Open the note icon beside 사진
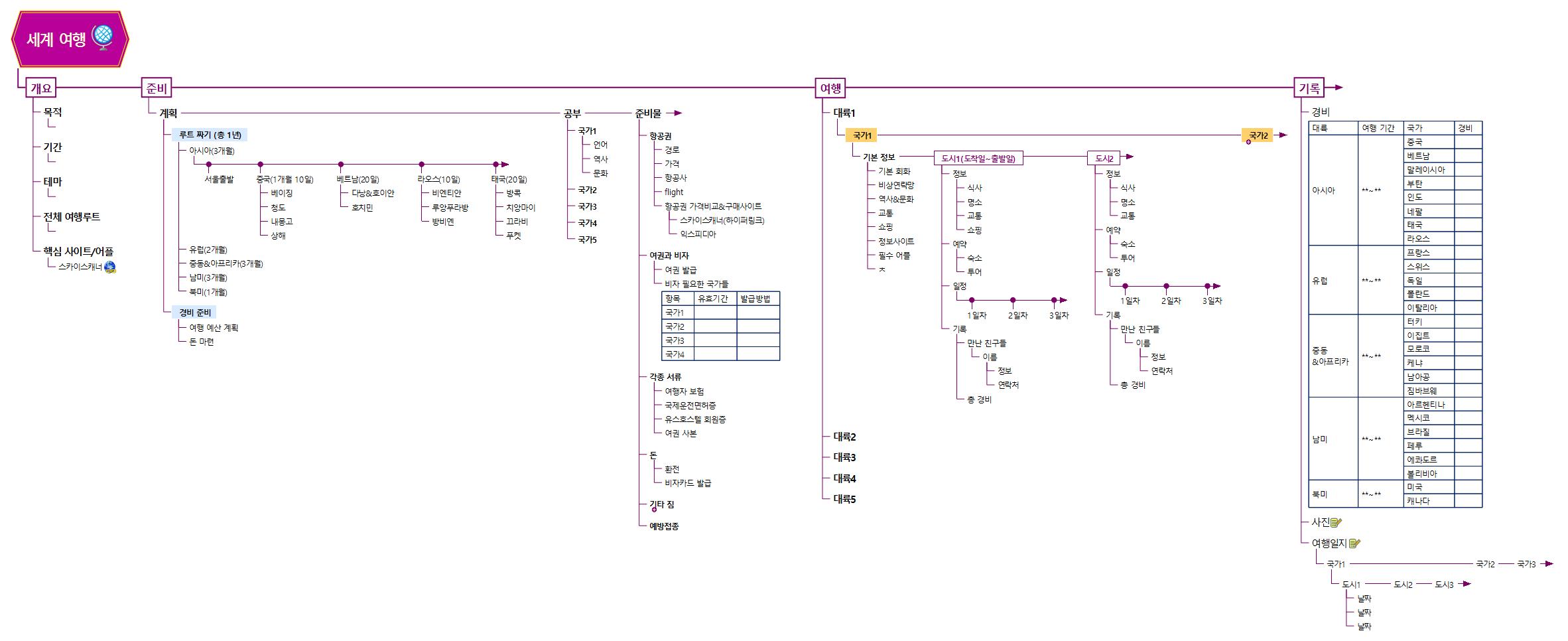The image size is (1568, 641). pos(1337,523)
